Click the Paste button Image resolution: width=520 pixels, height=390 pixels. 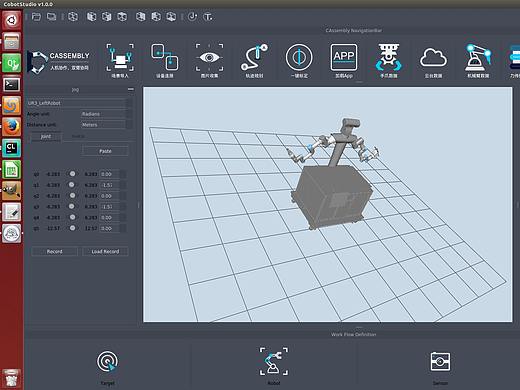105,151
